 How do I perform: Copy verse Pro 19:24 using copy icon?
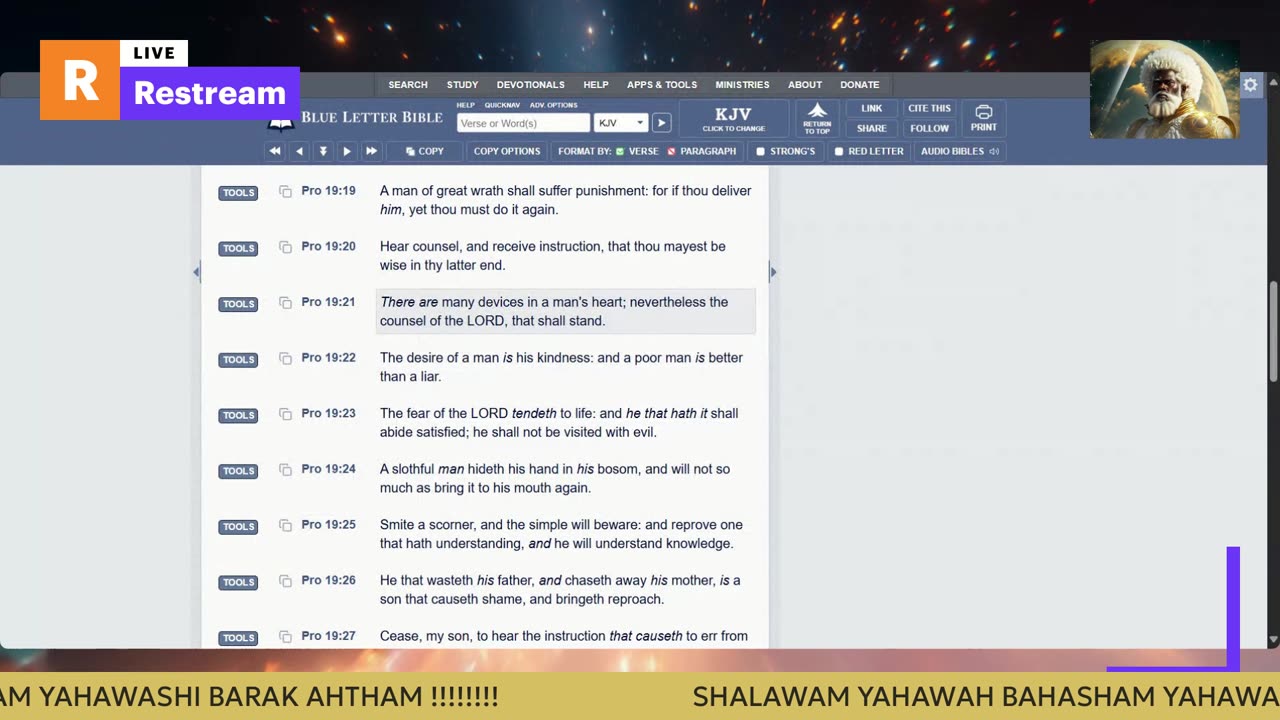285,470
